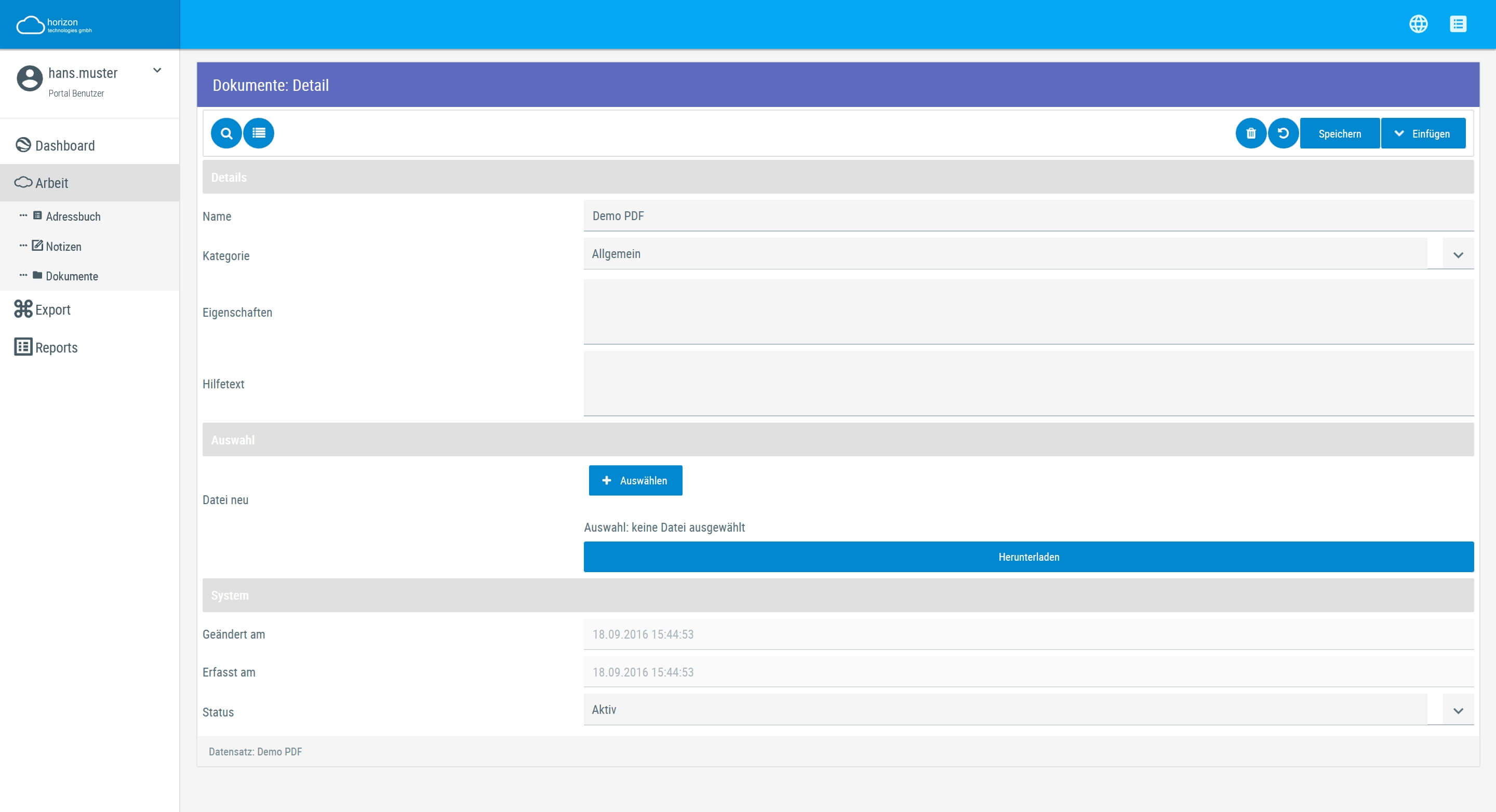Open the Dokumente folder in the sidebar

[72, 276]
